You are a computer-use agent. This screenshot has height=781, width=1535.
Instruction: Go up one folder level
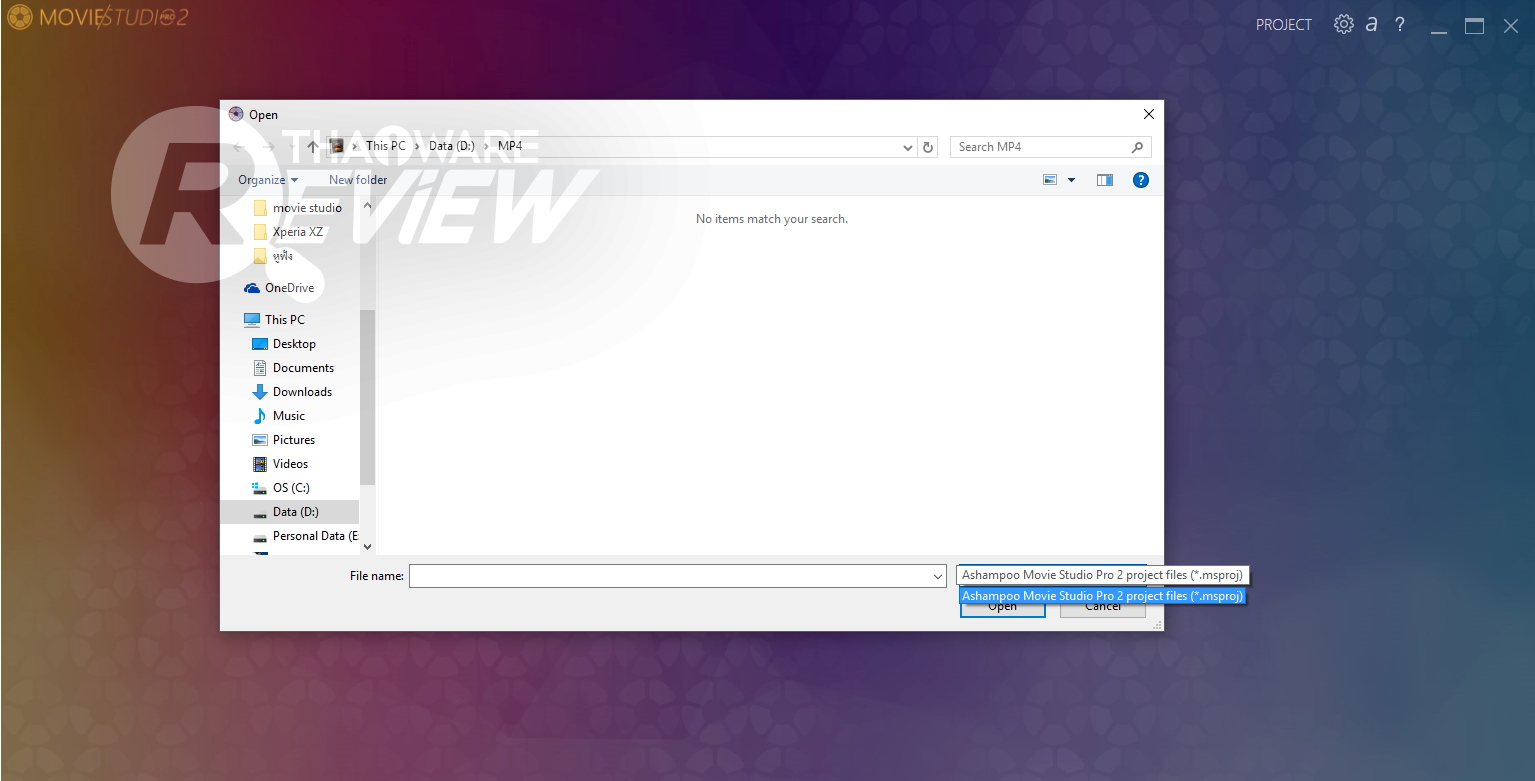(x=313, y=147)
